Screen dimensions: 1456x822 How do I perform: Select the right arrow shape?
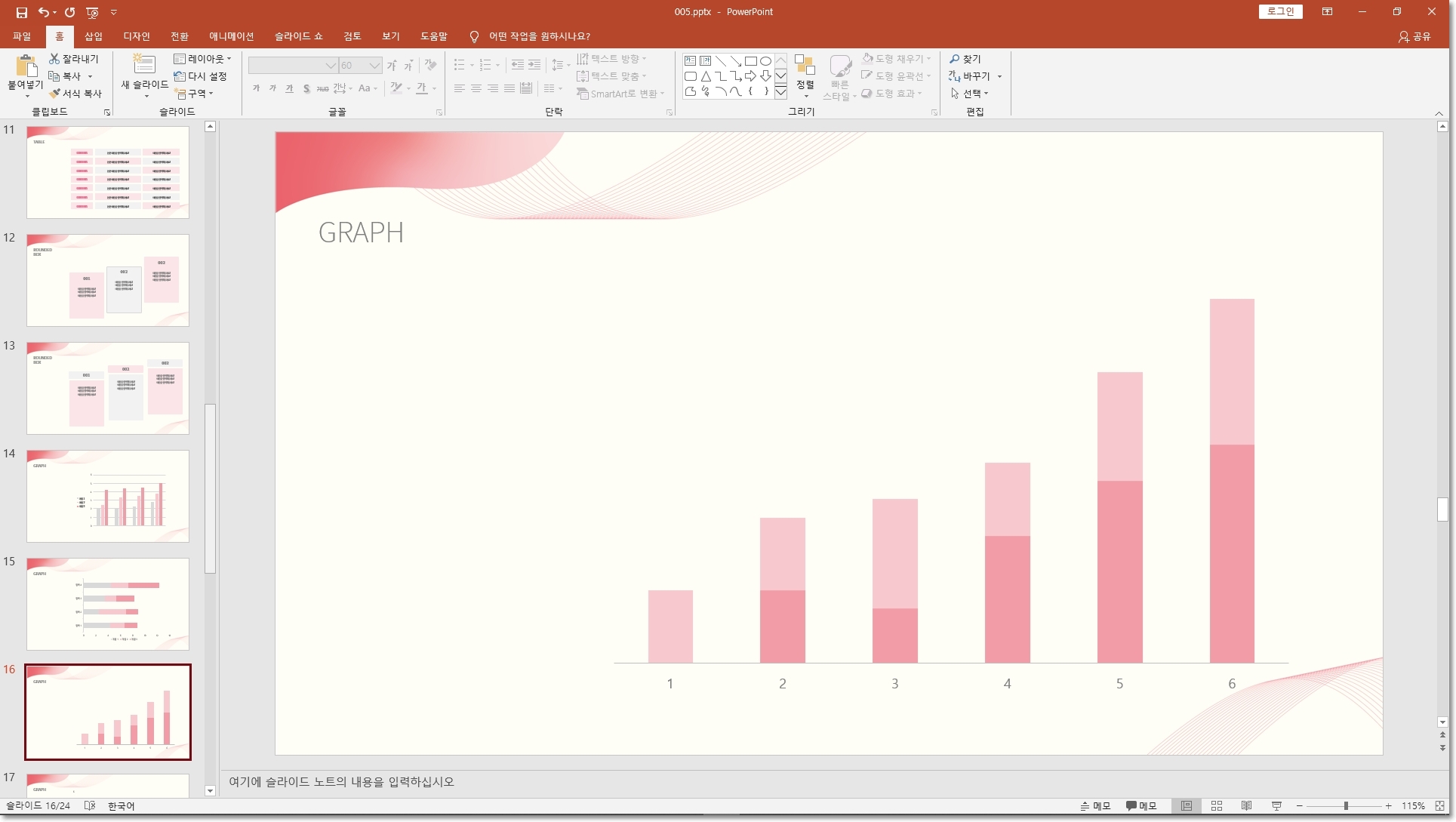750,76
